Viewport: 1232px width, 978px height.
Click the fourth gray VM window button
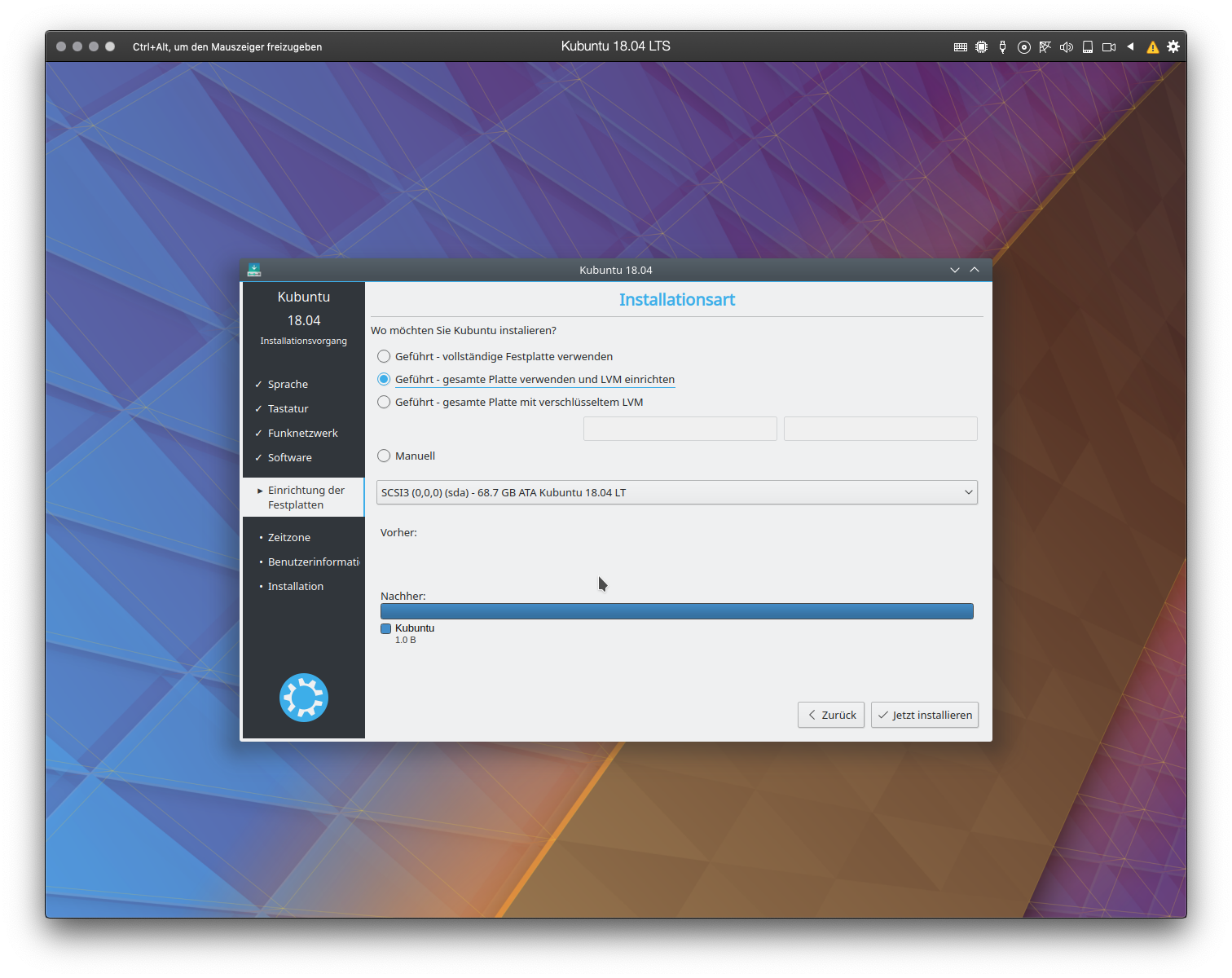pyautogui.click(x=110, y=46)
